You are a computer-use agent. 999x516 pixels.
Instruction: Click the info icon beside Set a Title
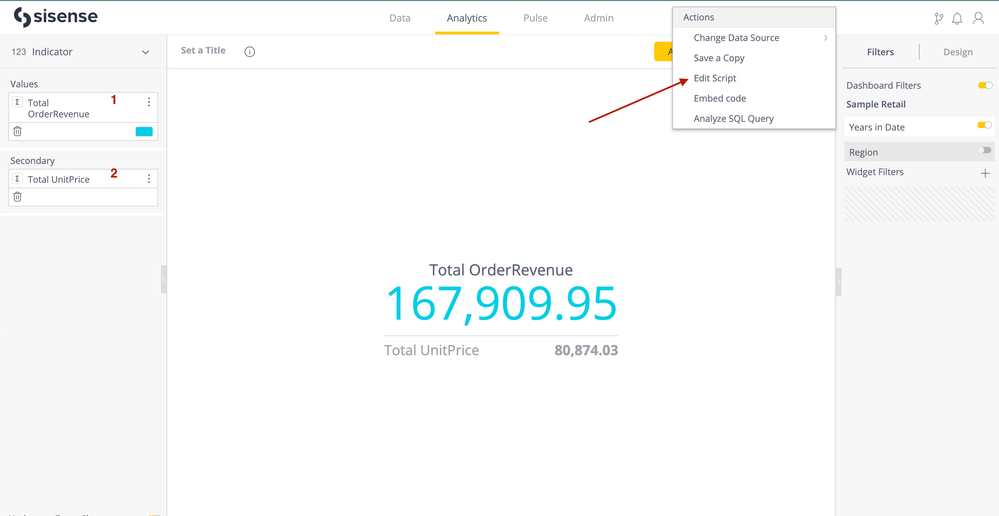(250, 51)
